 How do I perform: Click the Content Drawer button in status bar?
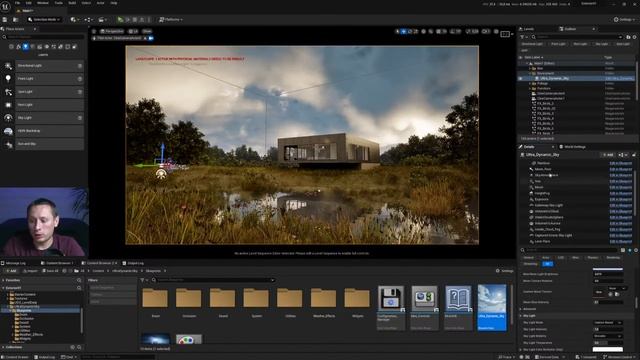[x=15, y=357]
